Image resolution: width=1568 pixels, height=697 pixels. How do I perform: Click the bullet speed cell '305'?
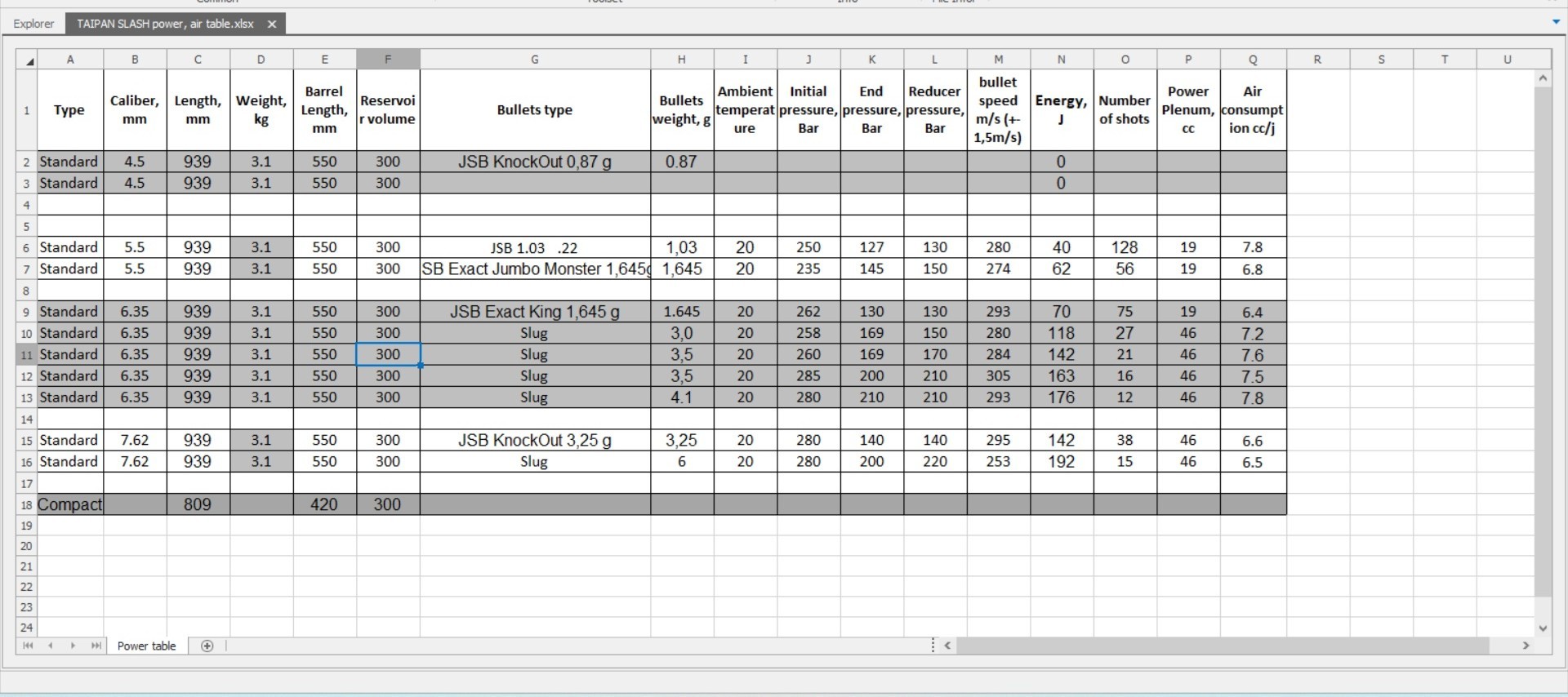tap(998, 376)
